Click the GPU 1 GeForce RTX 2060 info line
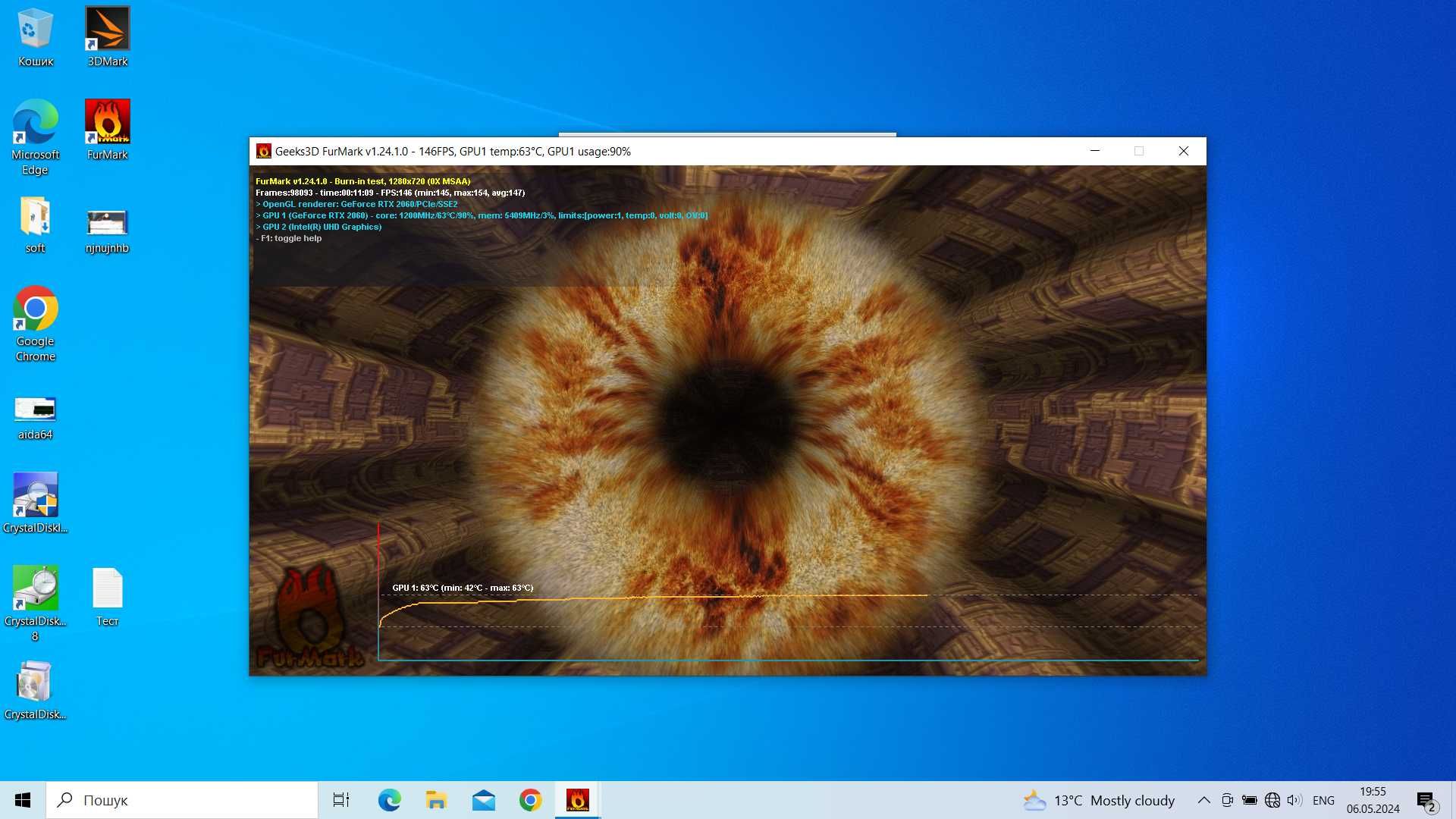1456x819 pixels. [x=482, y=215]
